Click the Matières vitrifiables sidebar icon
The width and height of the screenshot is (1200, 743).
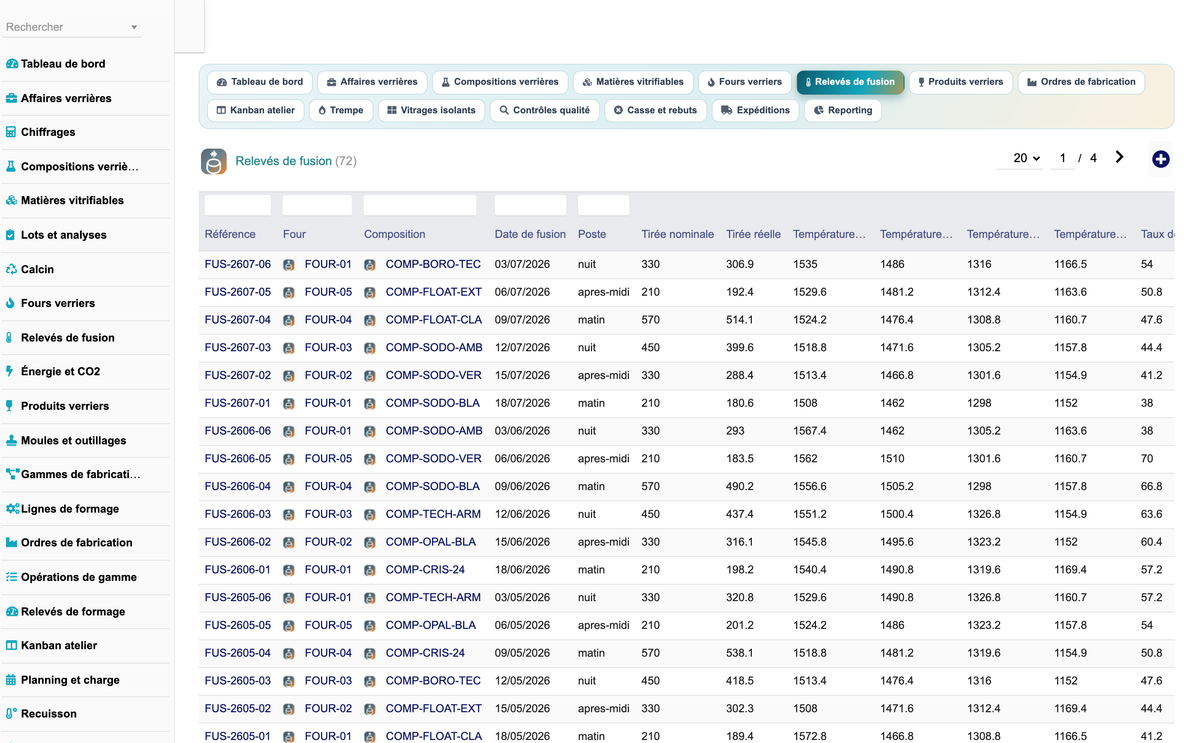click(12, 200)
